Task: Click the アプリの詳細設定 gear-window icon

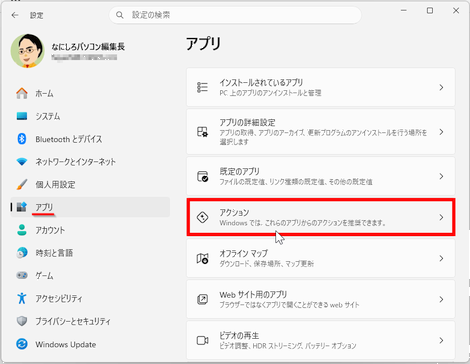Action: 202,132
